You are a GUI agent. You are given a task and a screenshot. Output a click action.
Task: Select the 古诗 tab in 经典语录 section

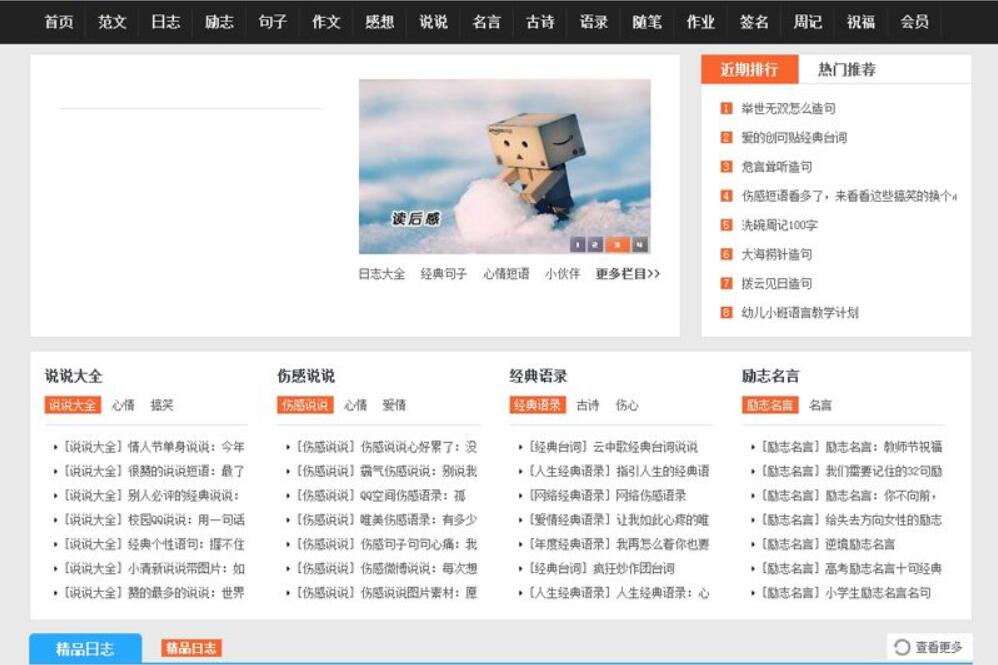click(x=584, y=404)
